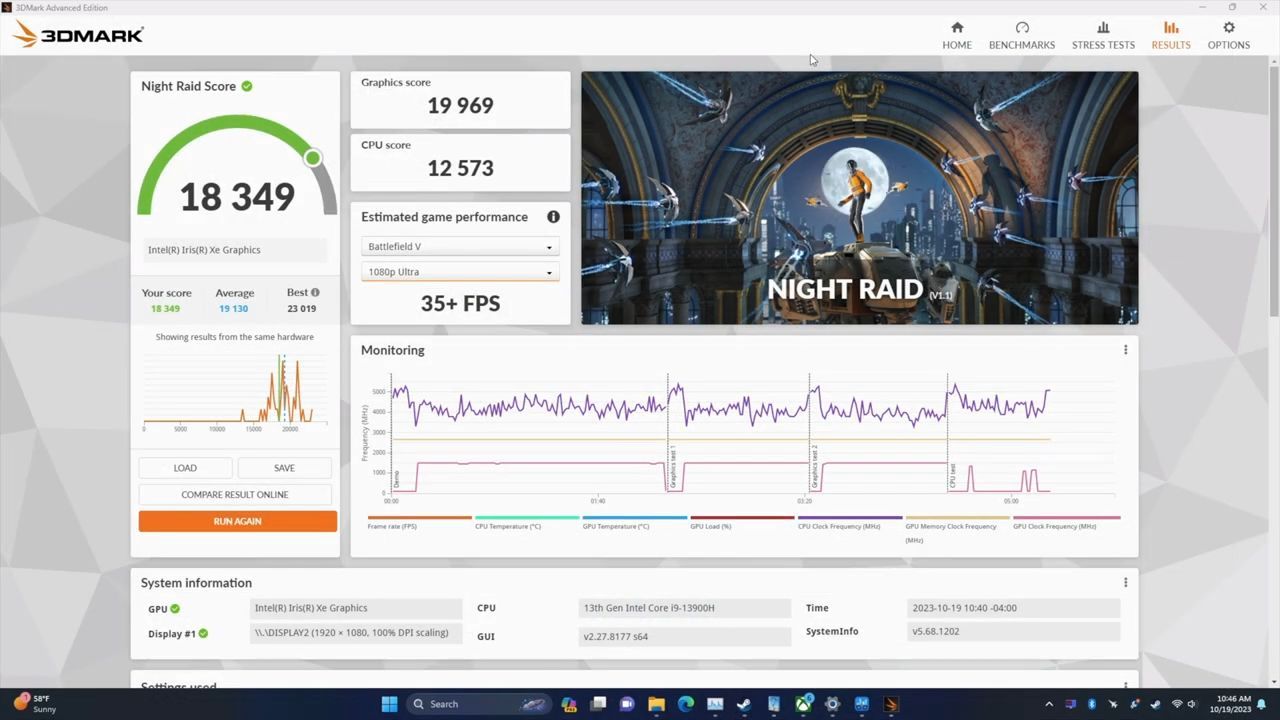
Task: Click the Night Raid Score green checkmark
Action: pos(247,86)
